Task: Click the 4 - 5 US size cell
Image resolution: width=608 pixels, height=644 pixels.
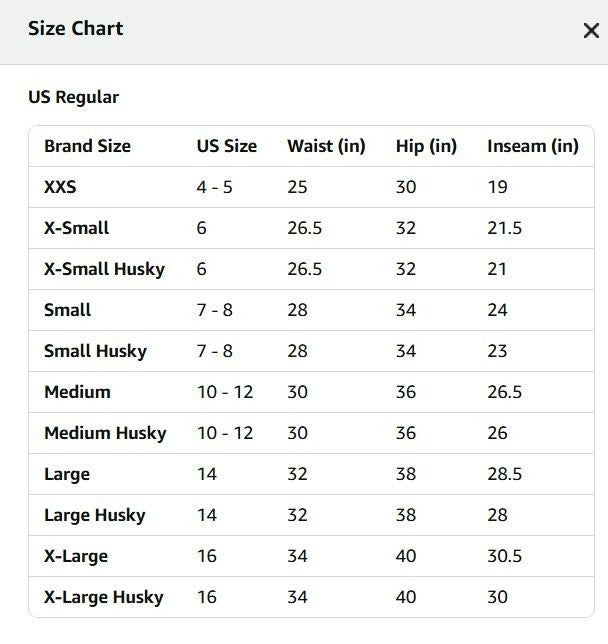Action: [214, 187]
